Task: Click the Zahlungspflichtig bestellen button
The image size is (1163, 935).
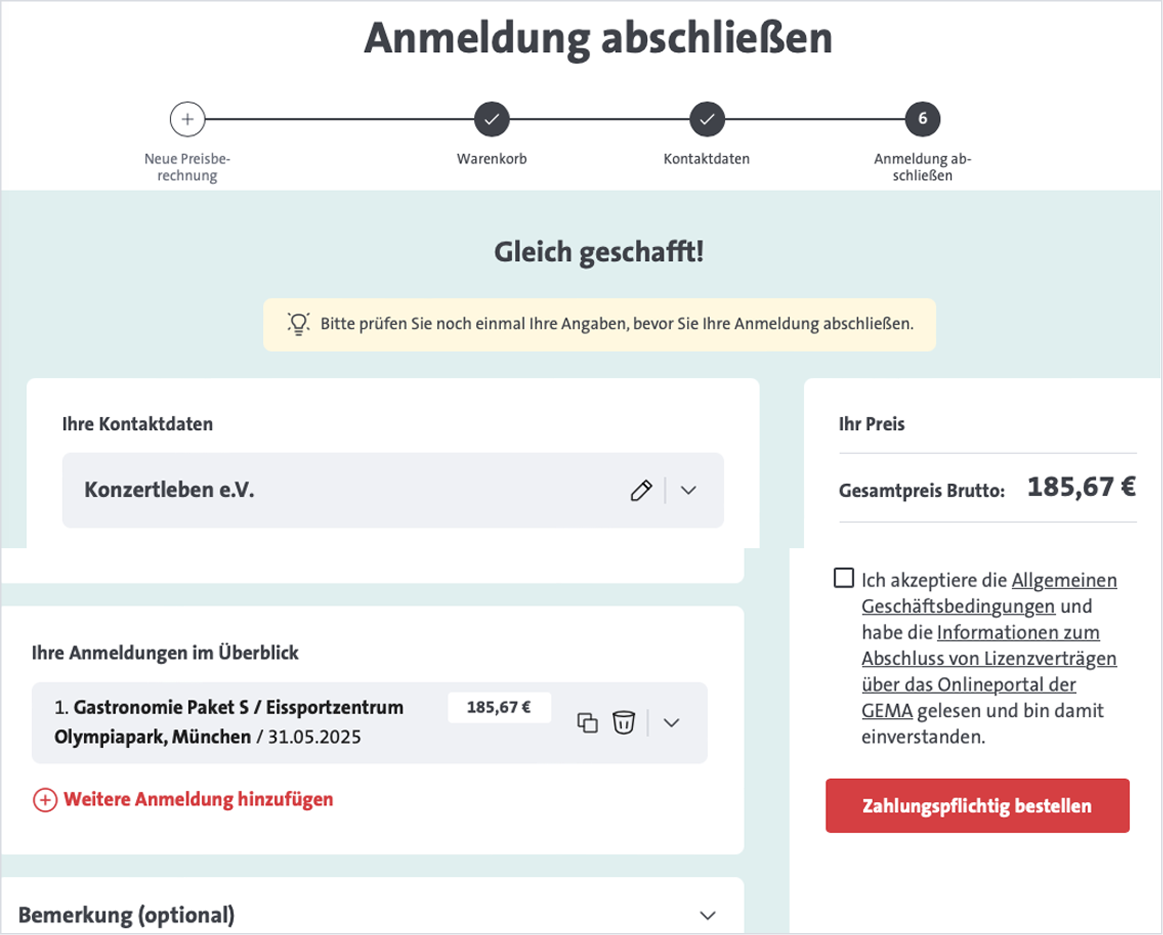Action: (x=977, y=805)
